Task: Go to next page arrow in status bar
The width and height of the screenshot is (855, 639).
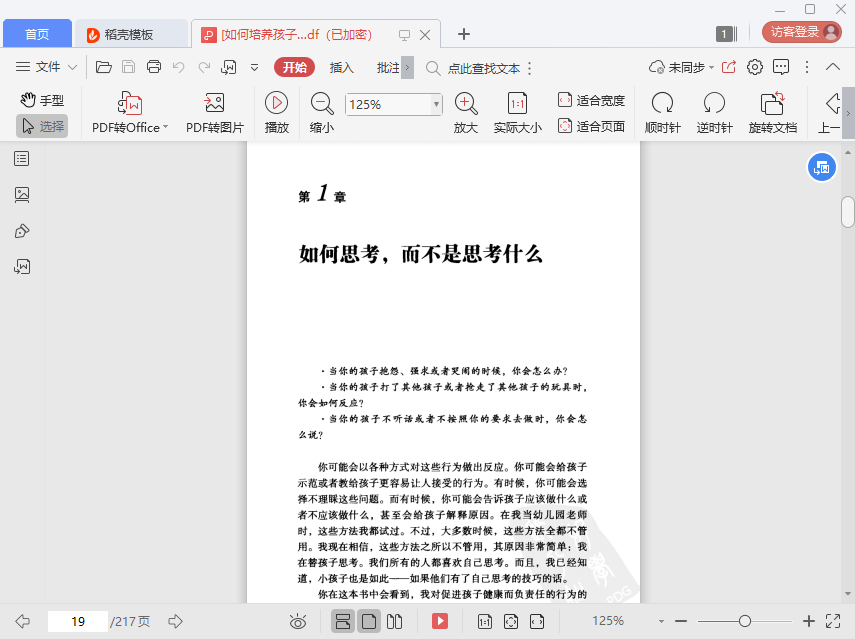Action: pos(175,621)
